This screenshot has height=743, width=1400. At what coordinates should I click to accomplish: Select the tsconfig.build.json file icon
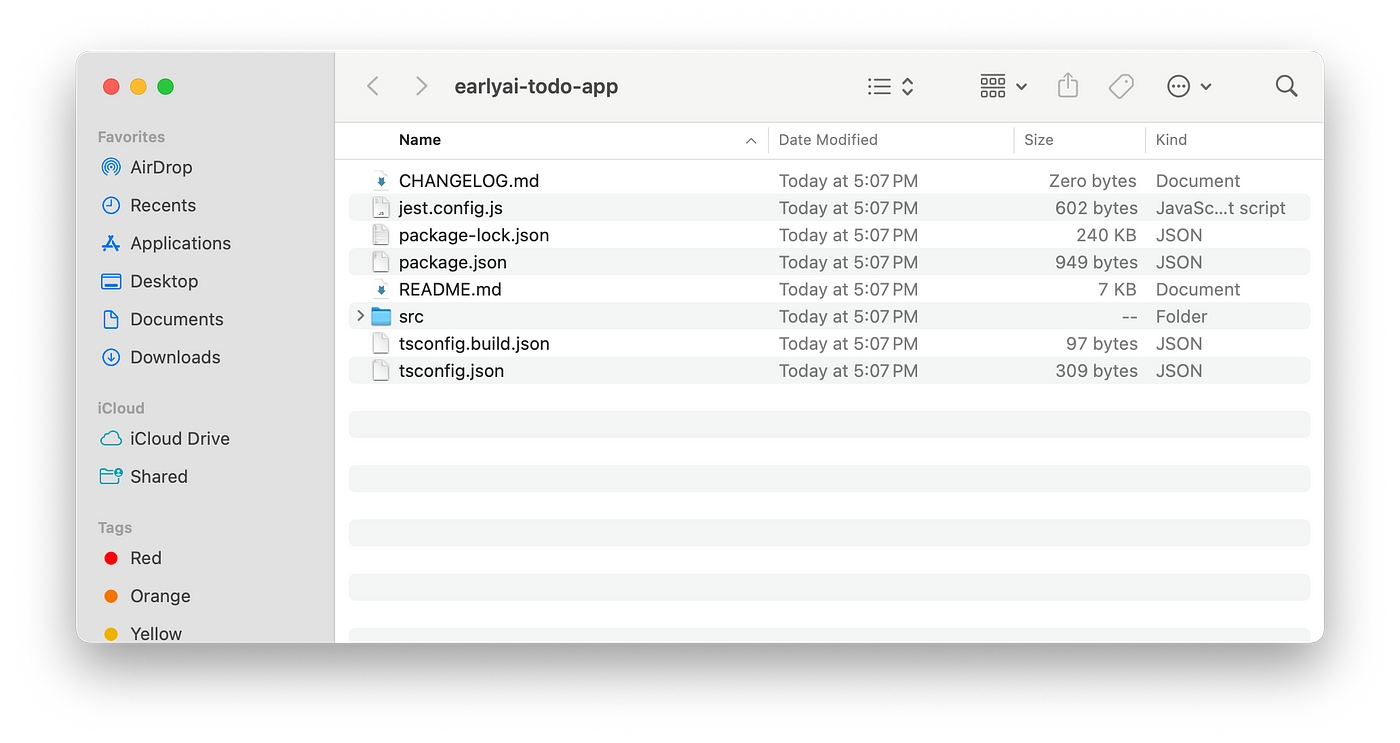pos(381,343)
